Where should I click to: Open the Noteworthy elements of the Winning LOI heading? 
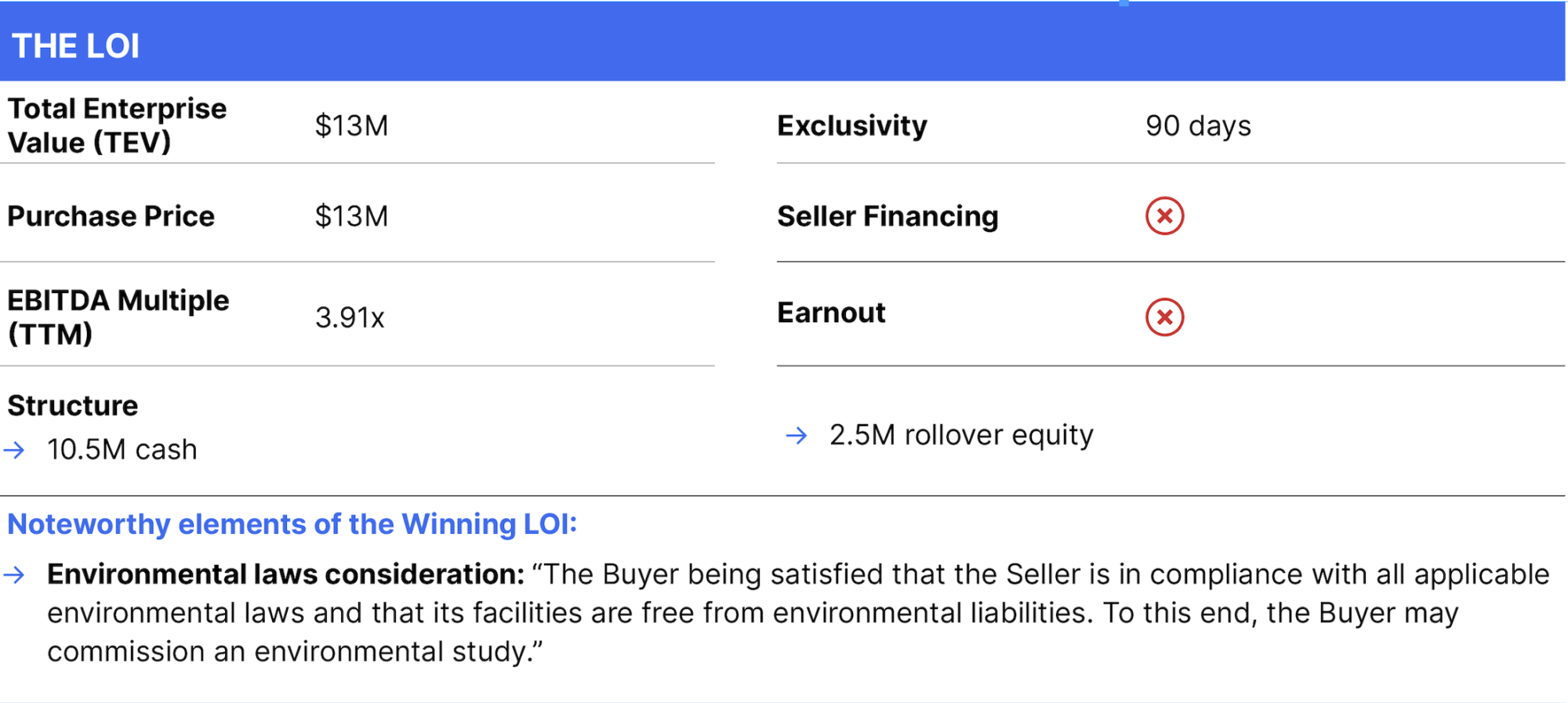coord(292,524)
